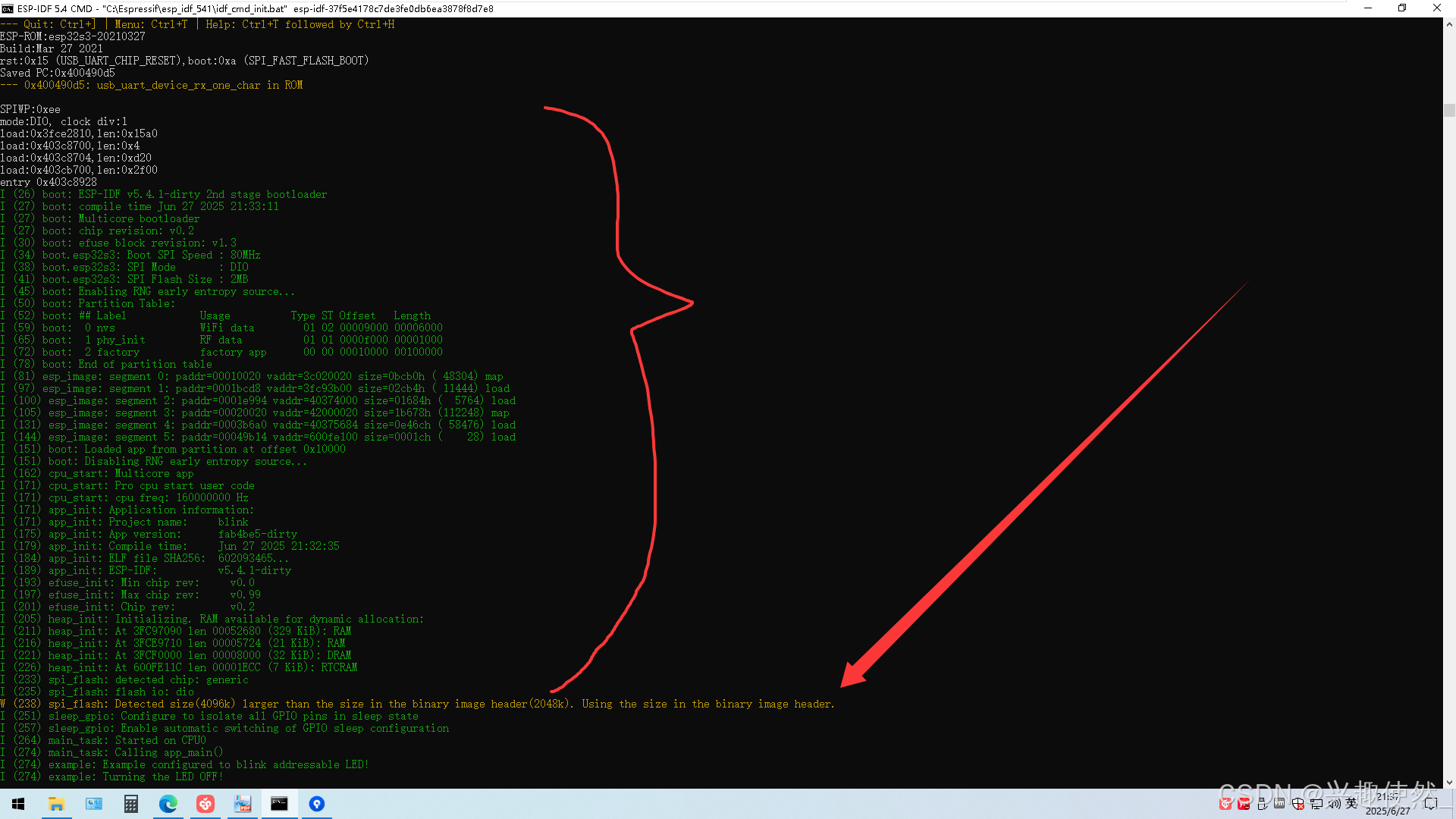Click the network status tray icon
This screenshot has height=819, width=1456.
click(1316, 804)
